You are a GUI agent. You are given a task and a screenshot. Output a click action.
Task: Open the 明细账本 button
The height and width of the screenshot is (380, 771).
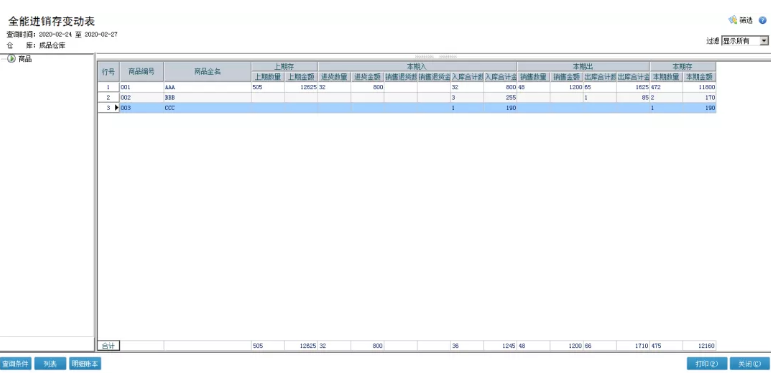point(85,364)
